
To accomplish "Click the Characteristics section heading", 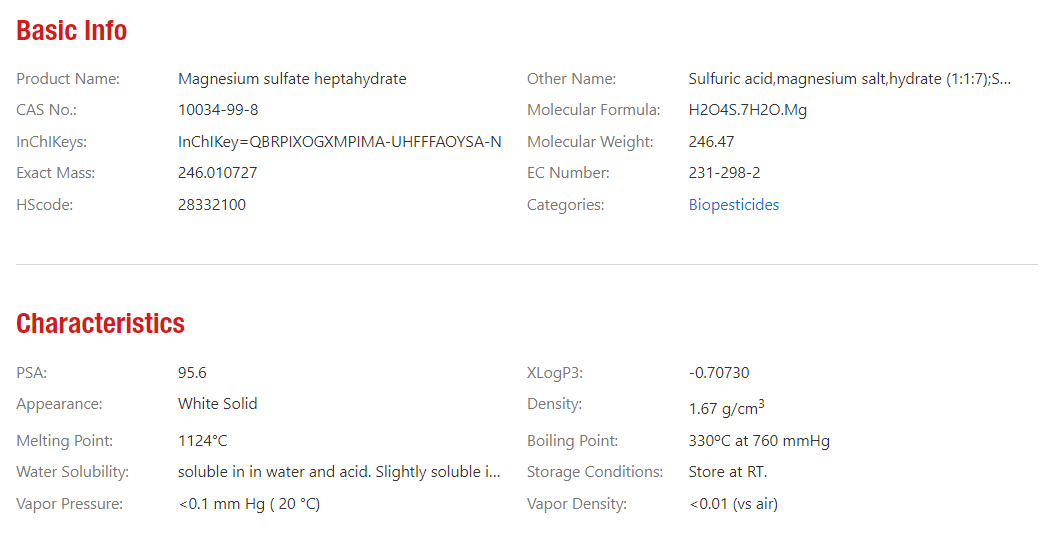I will [101, 323].
